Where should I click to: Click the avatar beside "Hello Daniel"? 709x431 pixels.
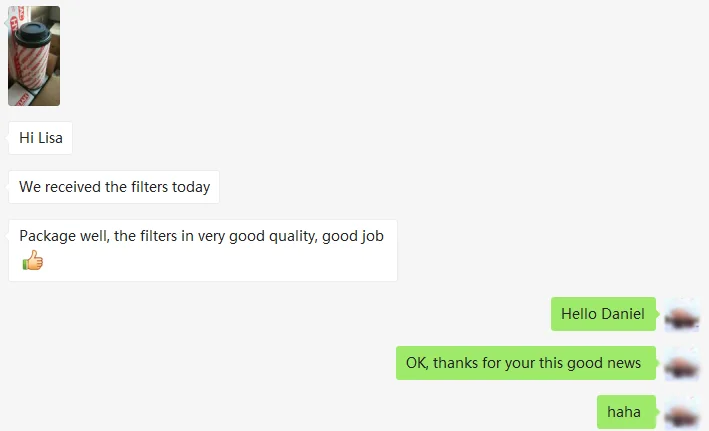[682, 315]
